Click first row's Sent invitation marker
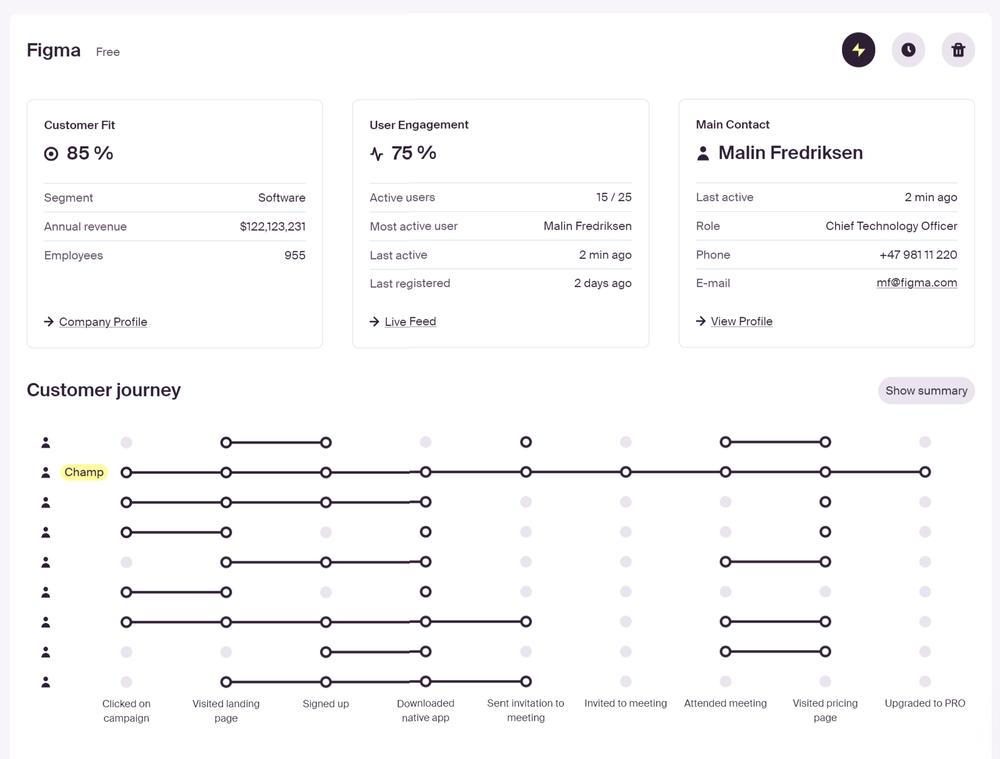1000x759 pixels. coord(526,442)
